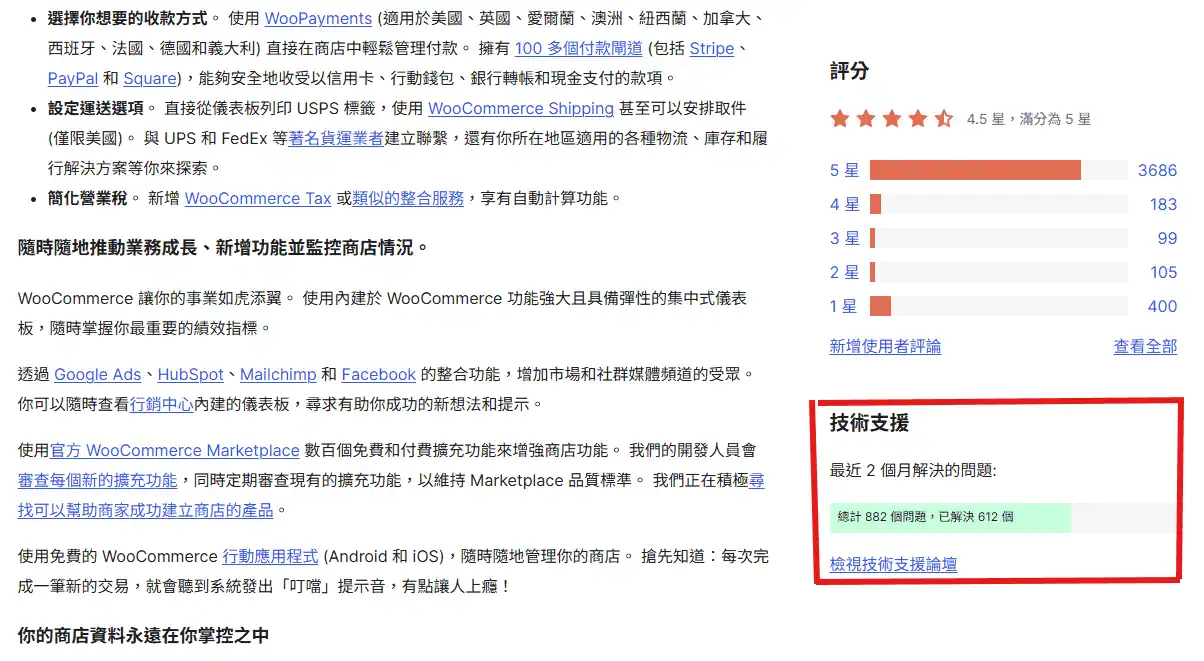Viewport: 1204px width, 661px height.
Task: Follow the Google Ads link
Action: pyautogui.click(x=98, y=374)
